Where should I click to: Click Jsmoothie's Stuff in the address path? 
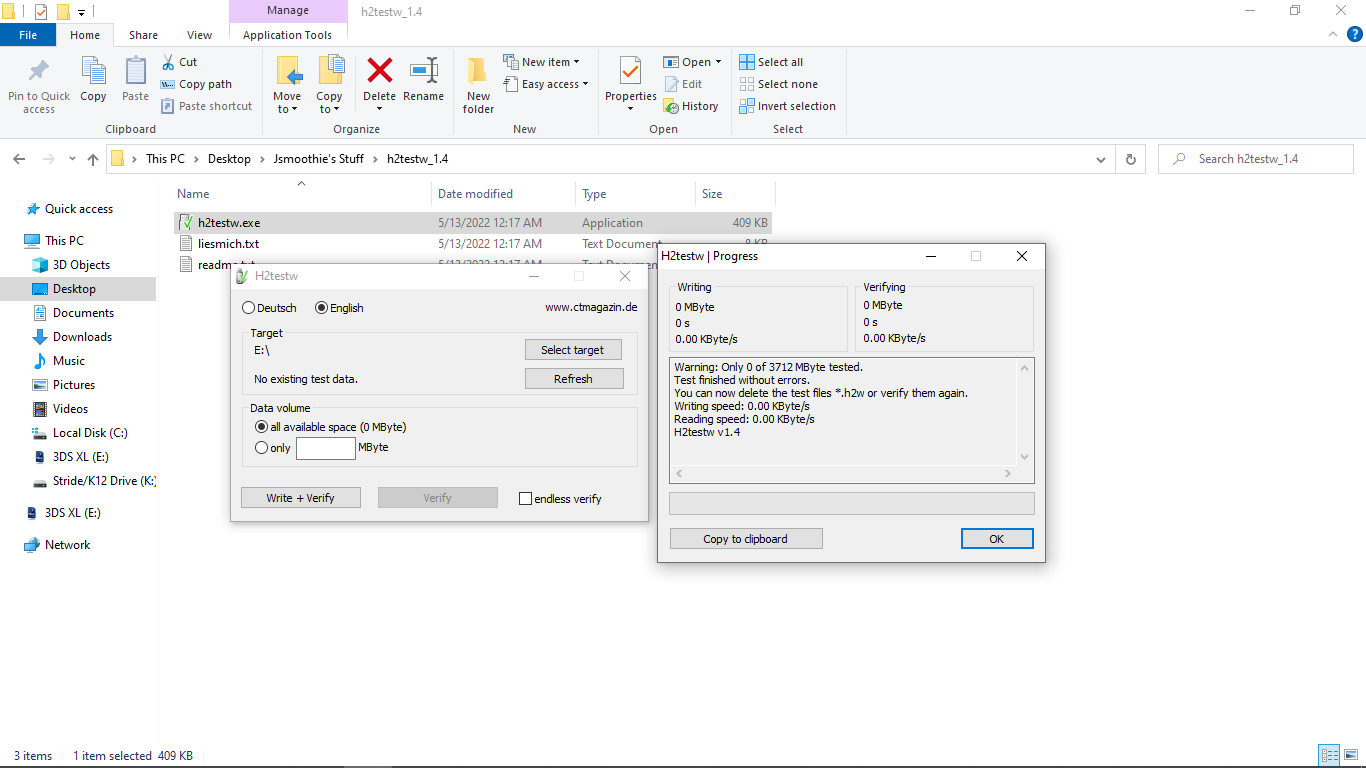pos(321,159)
